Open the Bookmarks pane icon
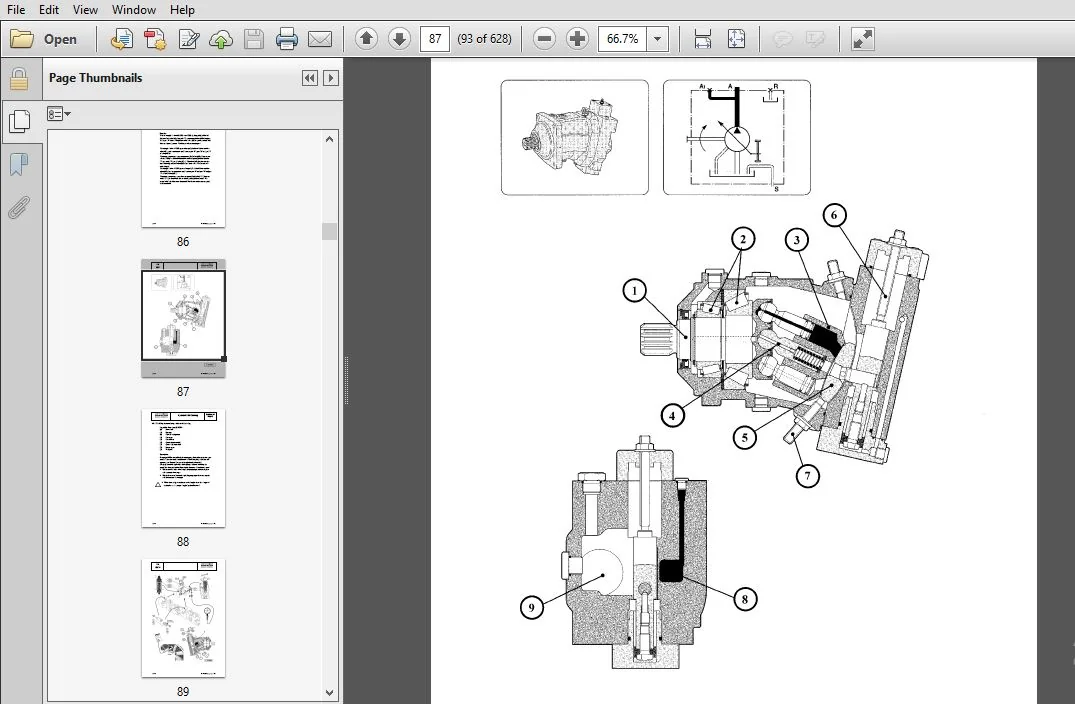This screenshot has width=1075, height=704. tap(19, 165)
